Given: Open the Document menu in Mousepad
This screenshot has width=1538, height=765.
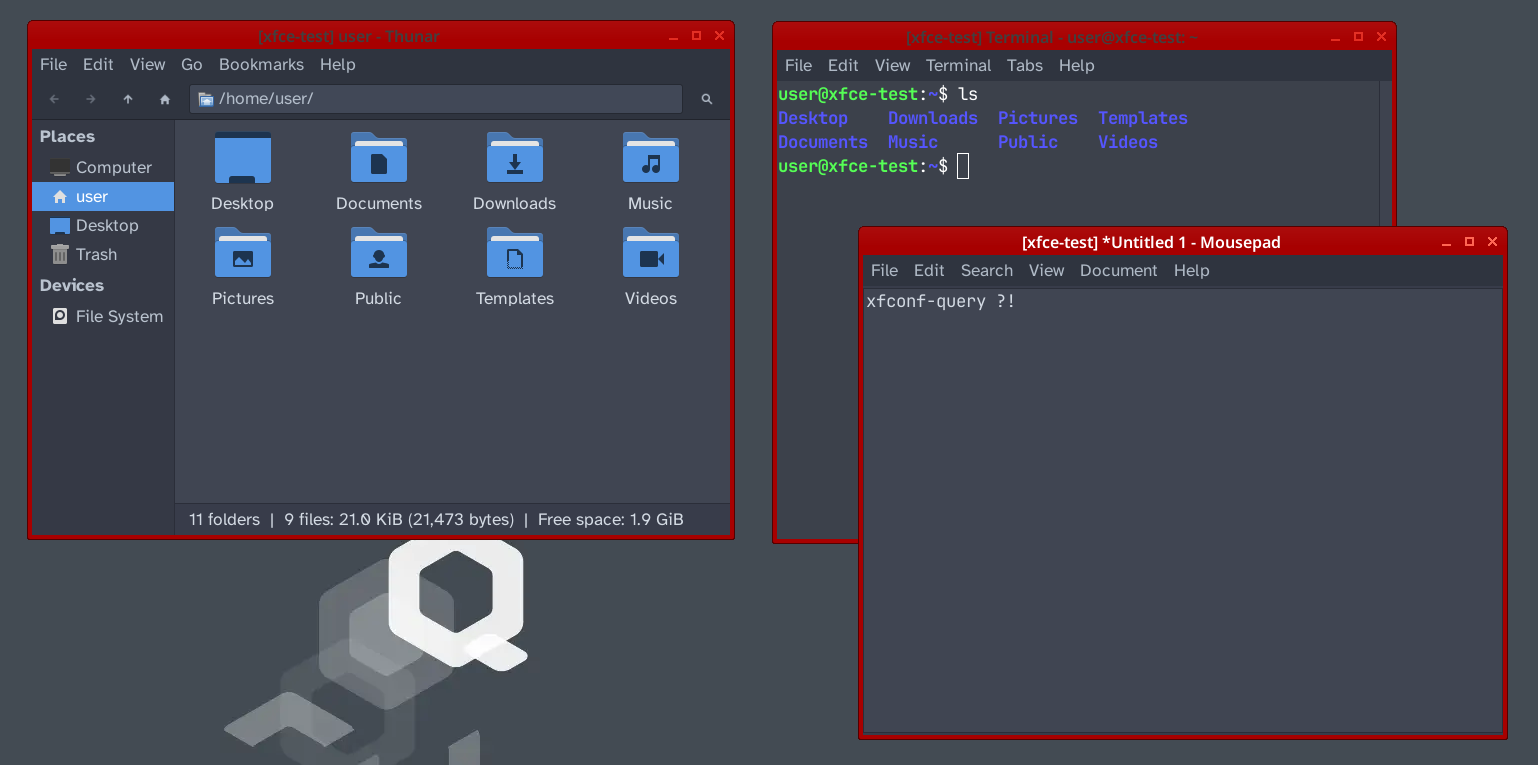Looking at the screenshot, I should 1118,271.
